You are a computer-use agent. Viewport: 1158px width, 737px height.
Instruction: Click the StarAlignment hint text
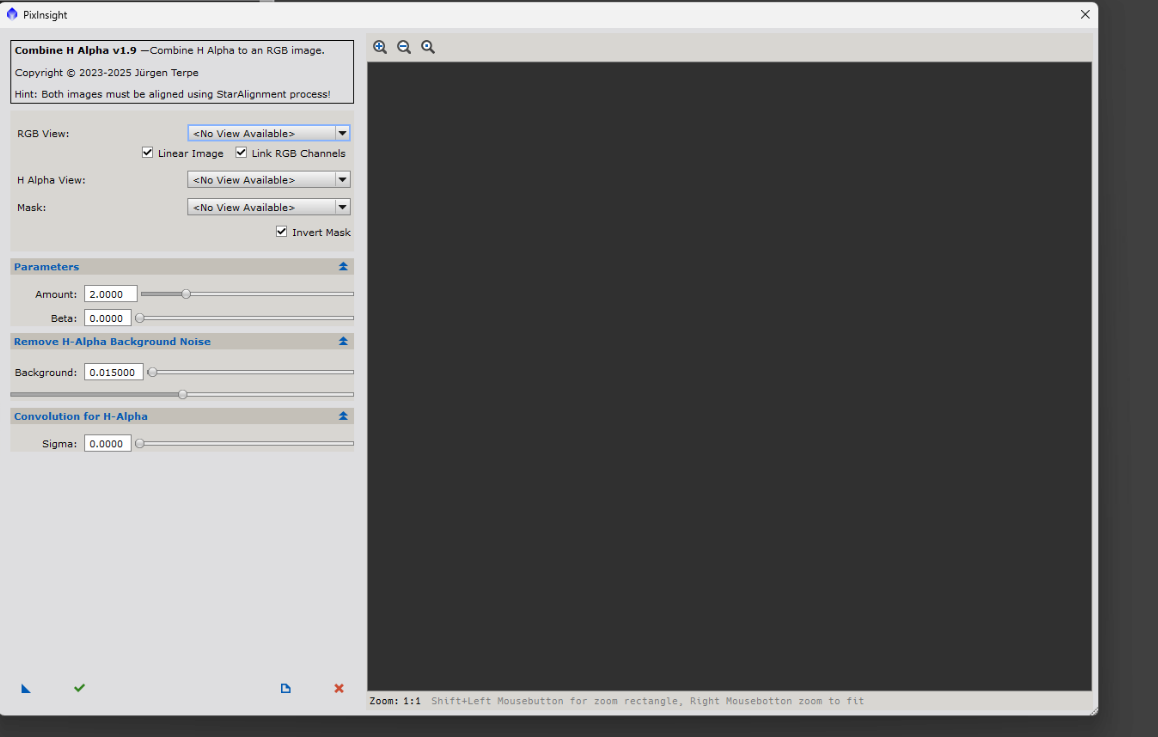(173, 95)
